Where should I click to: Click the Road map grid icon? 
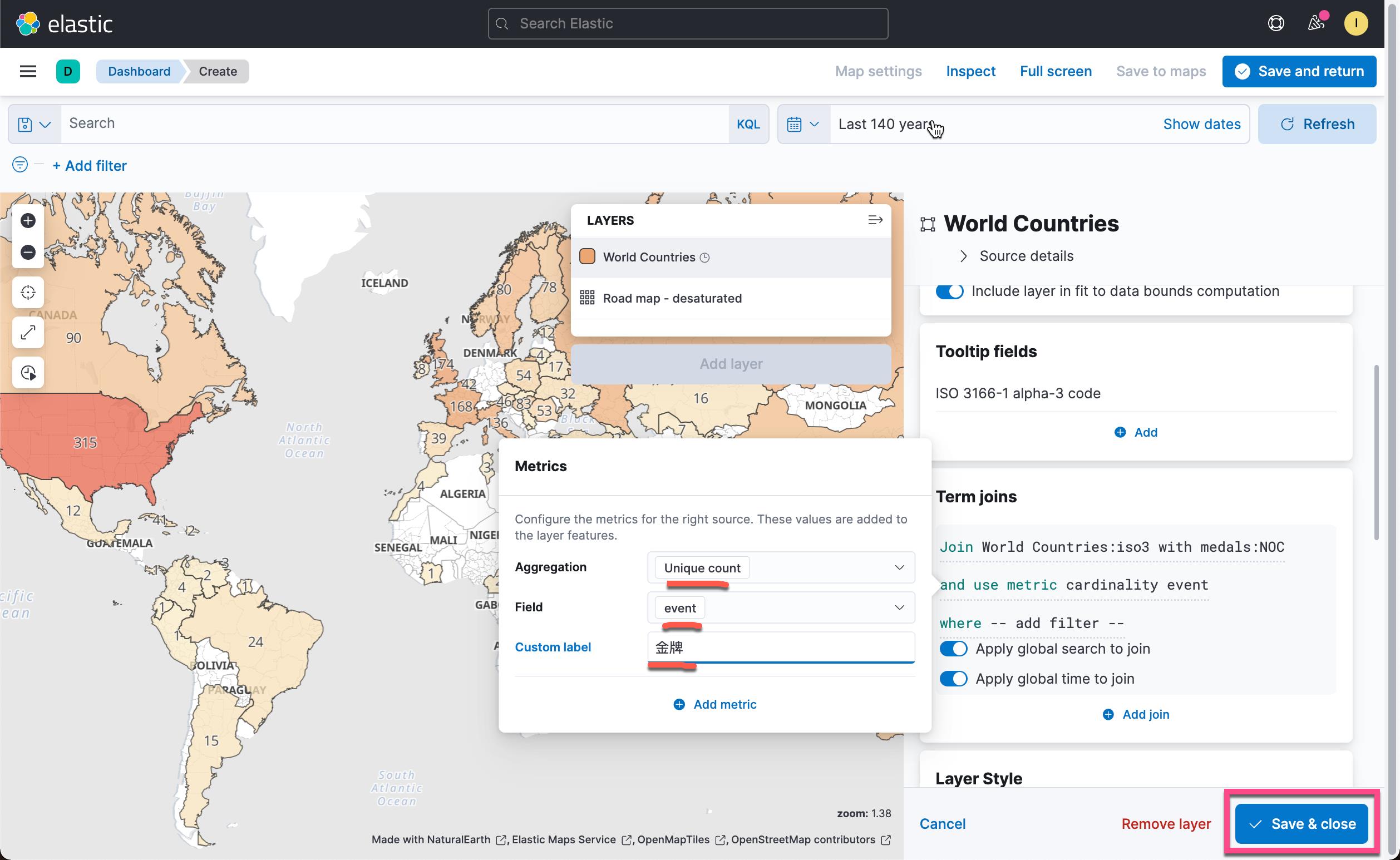(587, 298)
